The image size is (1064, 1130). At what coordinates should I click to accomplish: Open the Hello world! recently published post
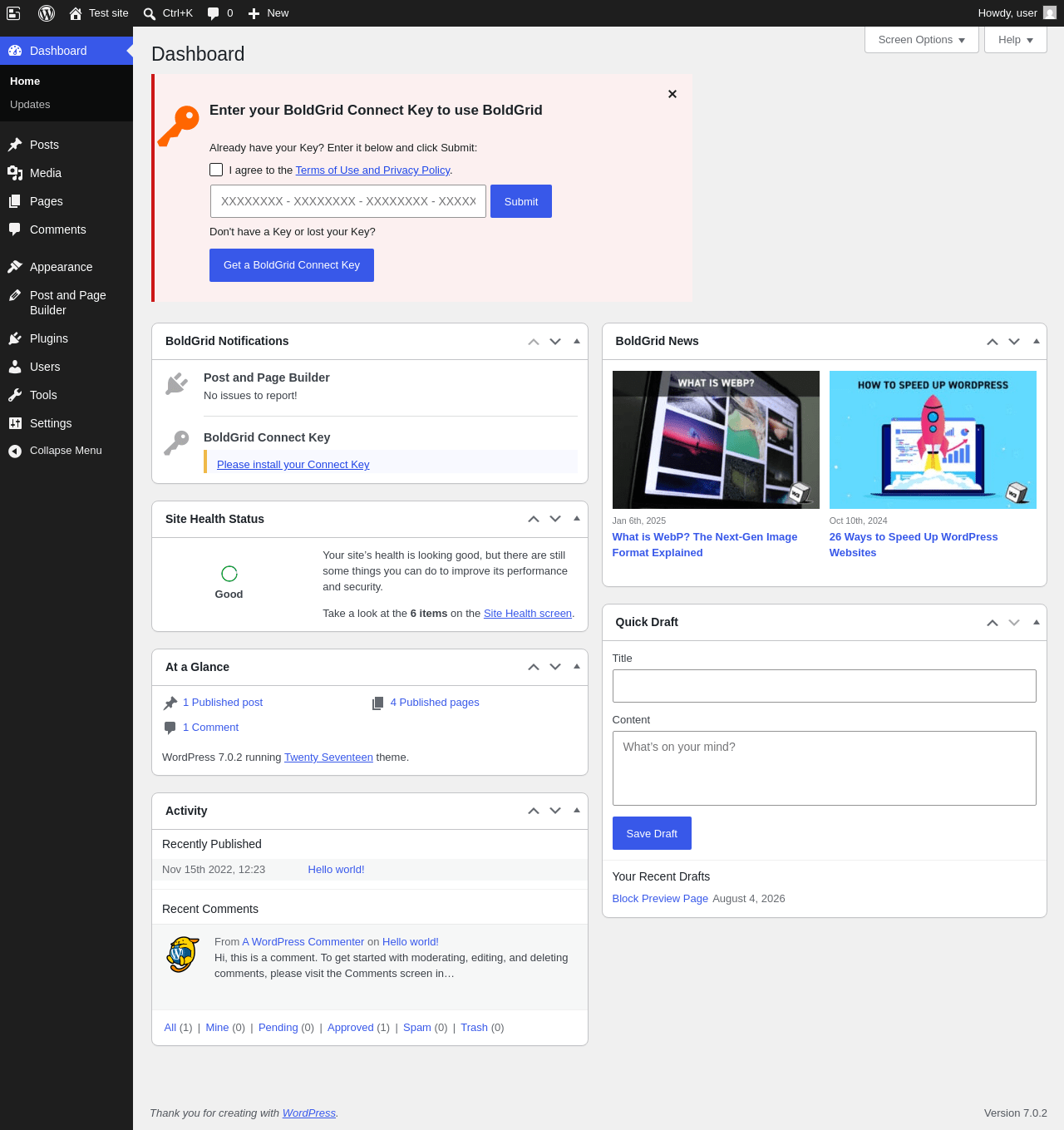click(336, 870)
